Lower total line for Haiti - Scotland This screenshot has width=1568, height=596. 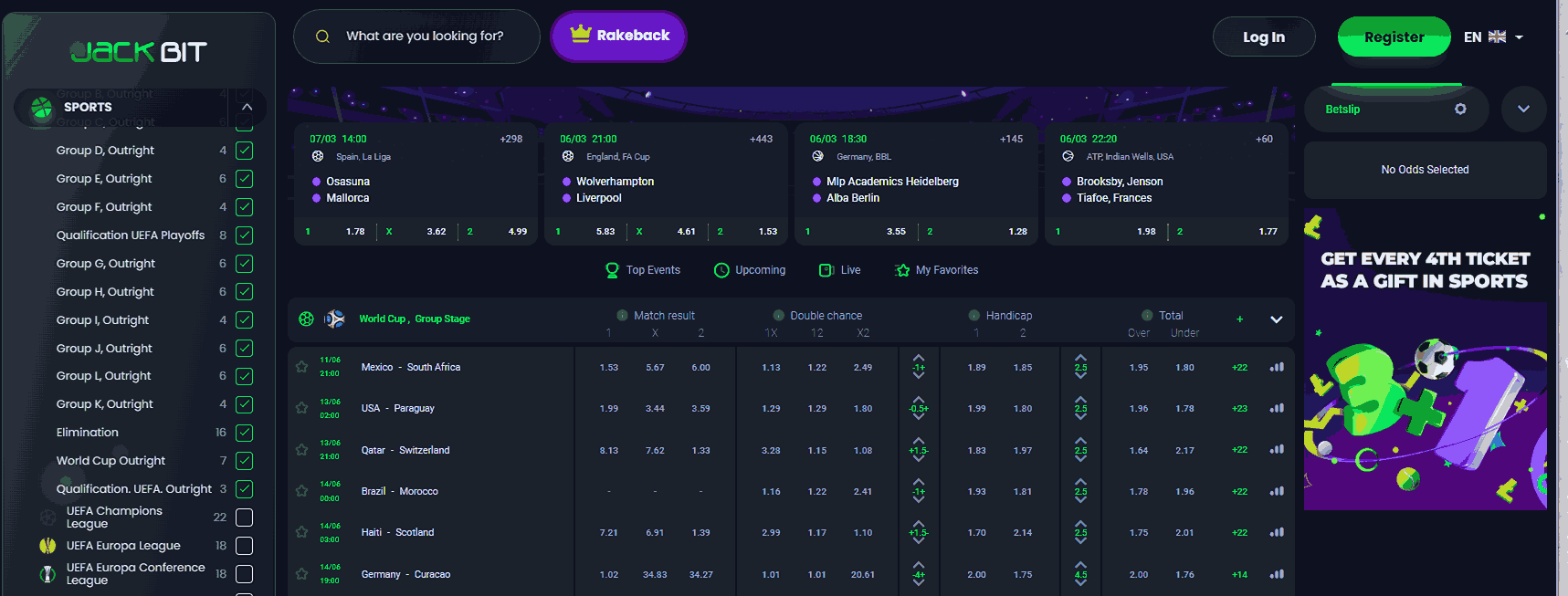[x=1080, y=541]
